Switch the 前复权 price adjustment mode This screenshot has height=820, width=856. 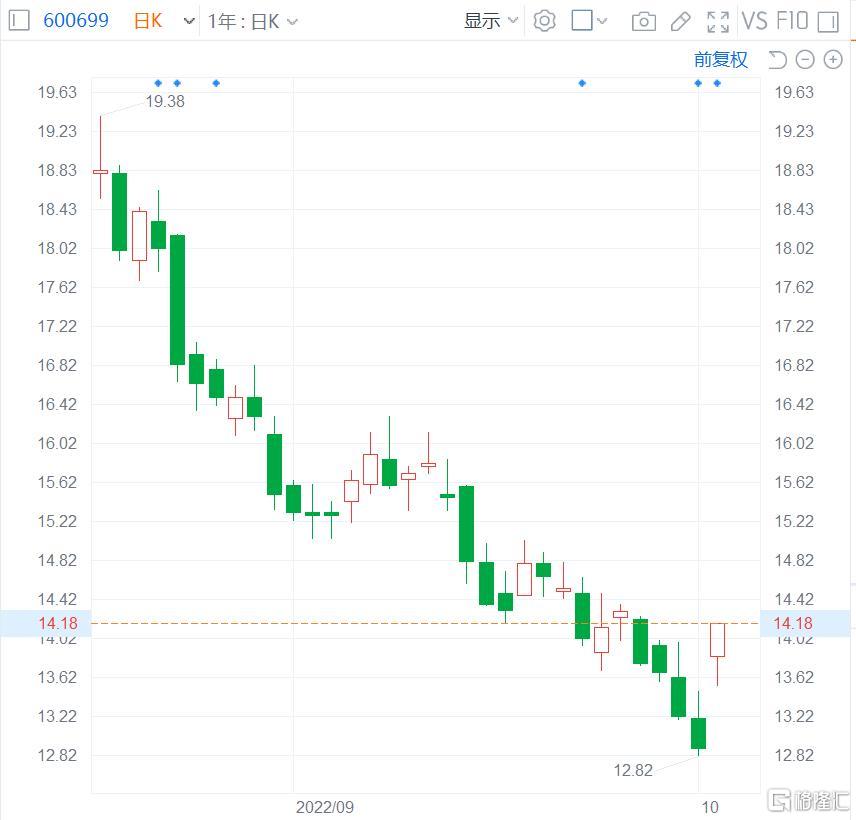click(721, 60)
